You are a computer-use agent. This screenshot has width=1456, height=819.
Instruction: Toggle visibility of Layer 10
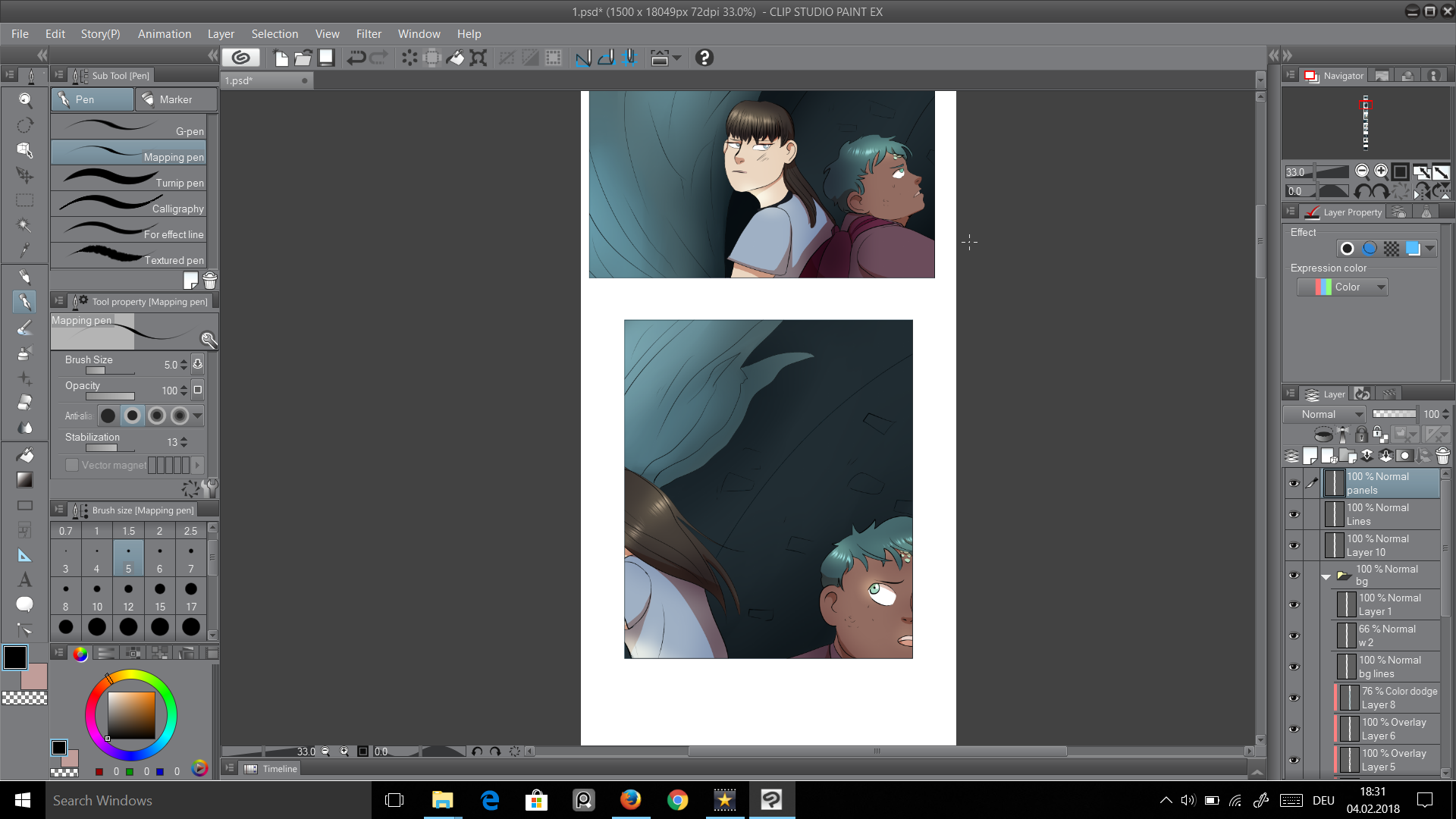pyautogui.click(x=1294, y=545)
